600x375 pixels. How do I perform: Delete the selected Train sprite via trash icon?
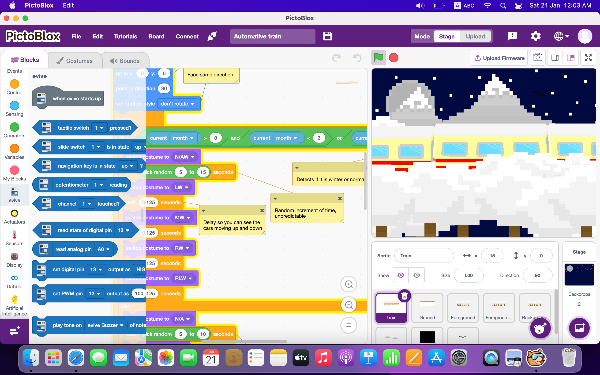point(404,295)
